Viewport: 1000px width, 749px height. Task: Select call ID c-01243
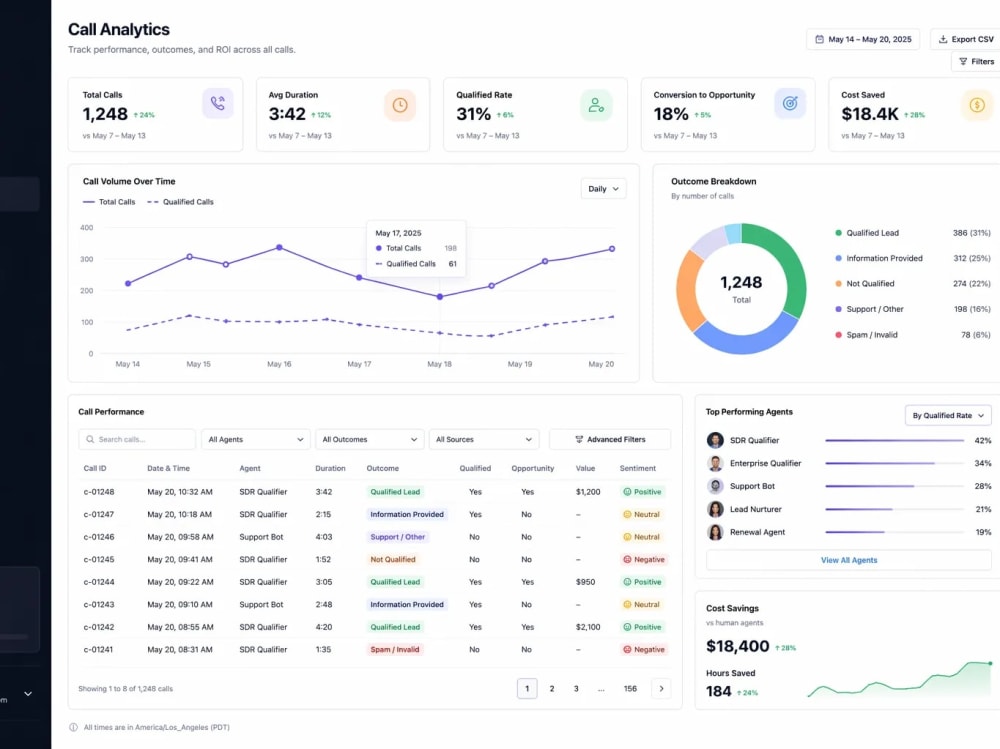99,605
